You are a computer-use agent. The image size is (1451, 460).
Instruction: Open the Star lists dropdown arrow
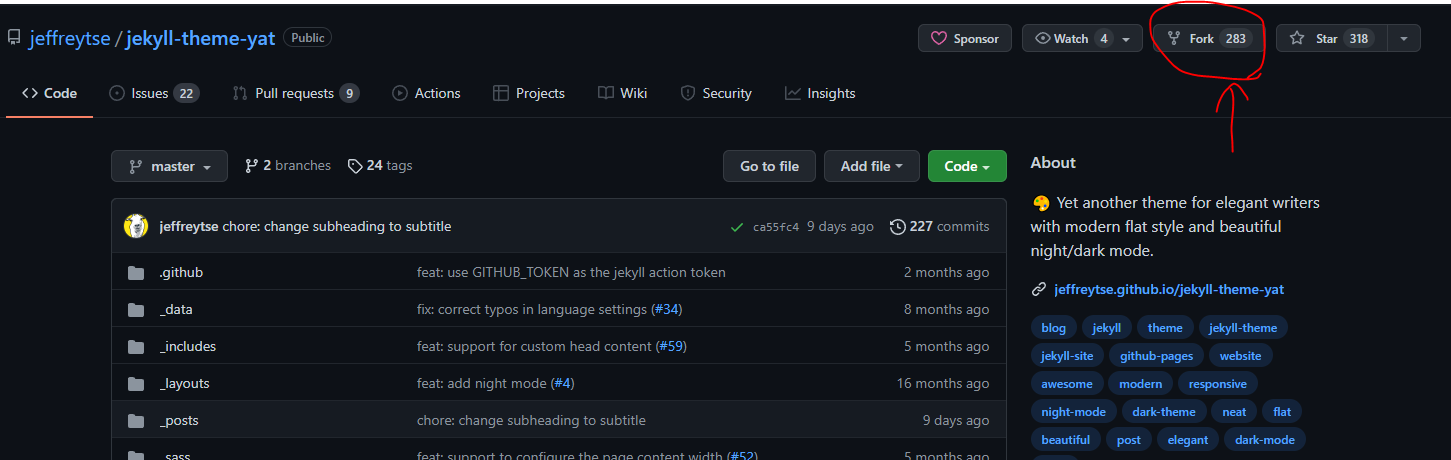coord(1404,38)
